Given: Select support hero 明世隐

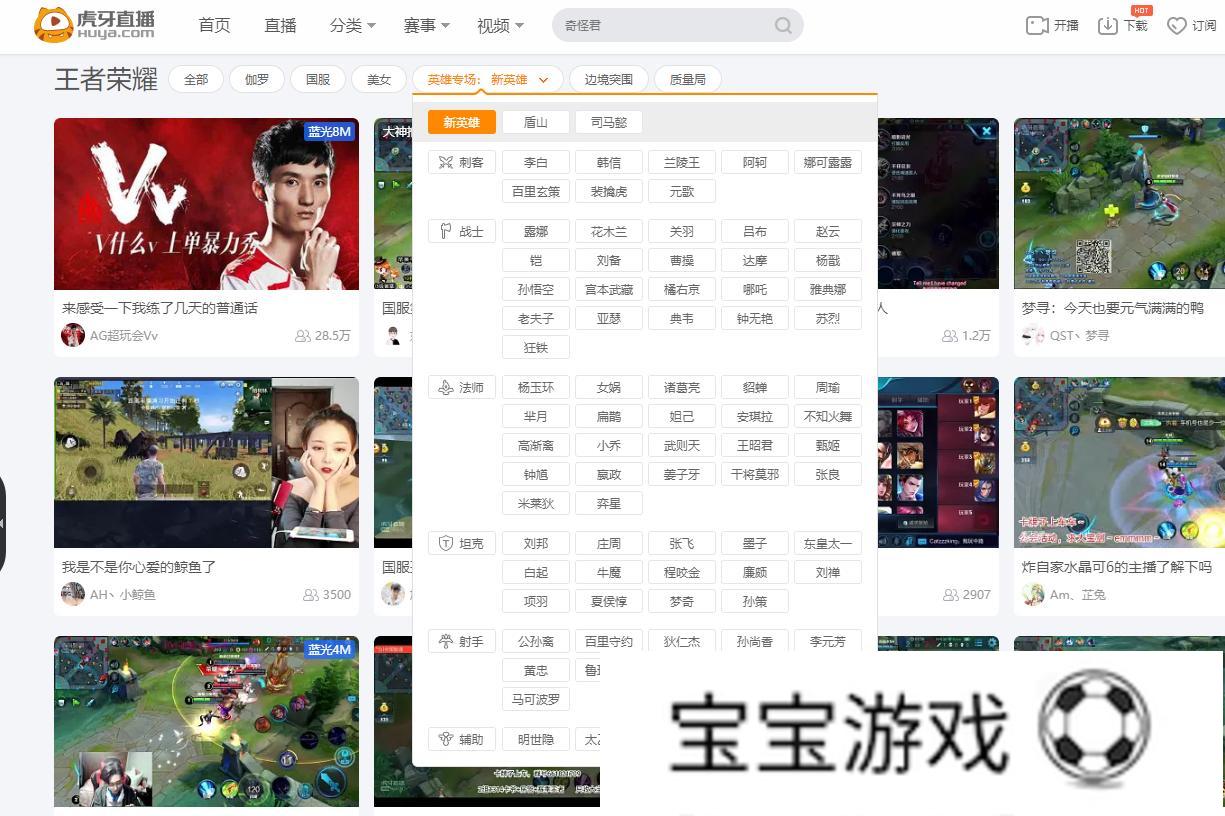Looking at the screenshot, I should (536, 739).
